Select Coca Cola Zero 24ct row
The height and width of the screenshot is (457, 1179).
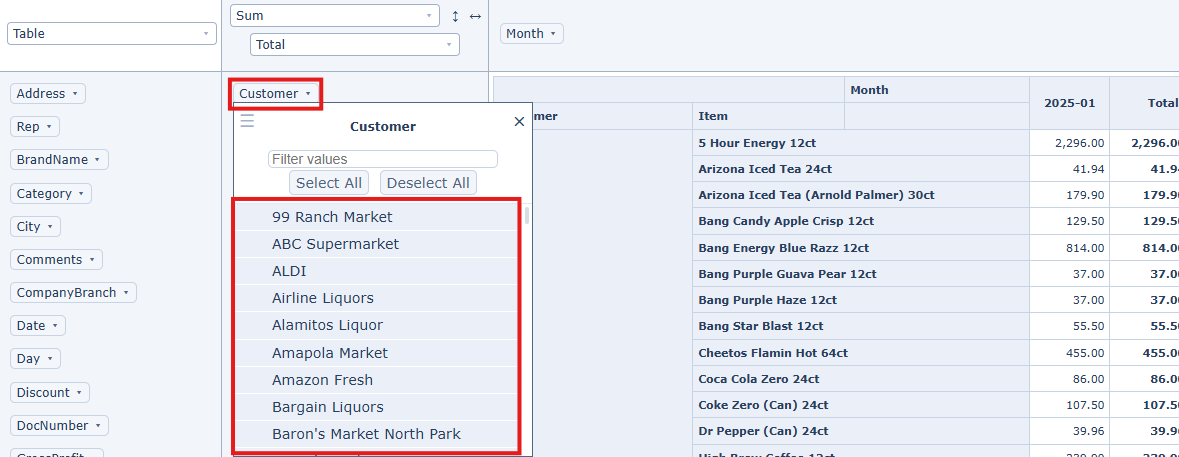tap(860, 380)
